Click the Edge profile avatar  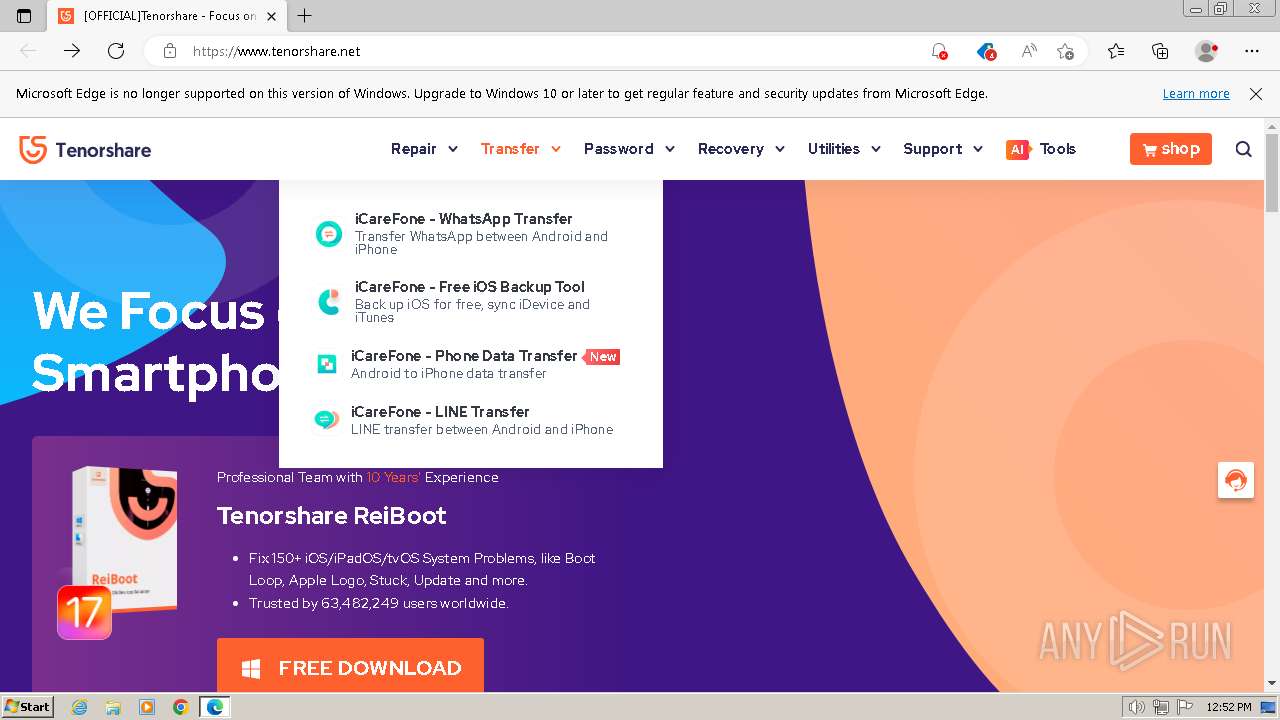1206,51
